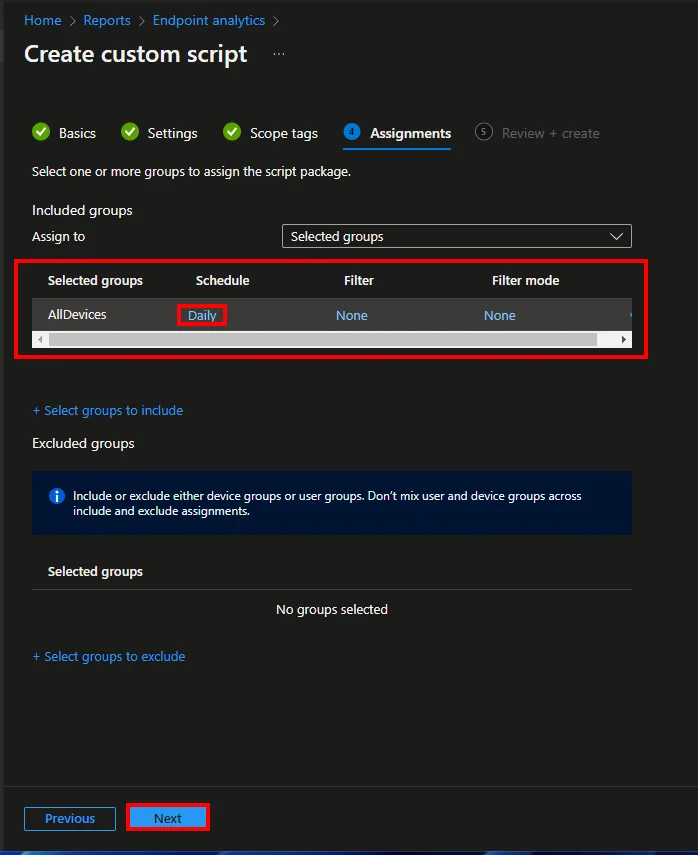
Task: Open the Home breadcrumb link
Action: point(43,21)
